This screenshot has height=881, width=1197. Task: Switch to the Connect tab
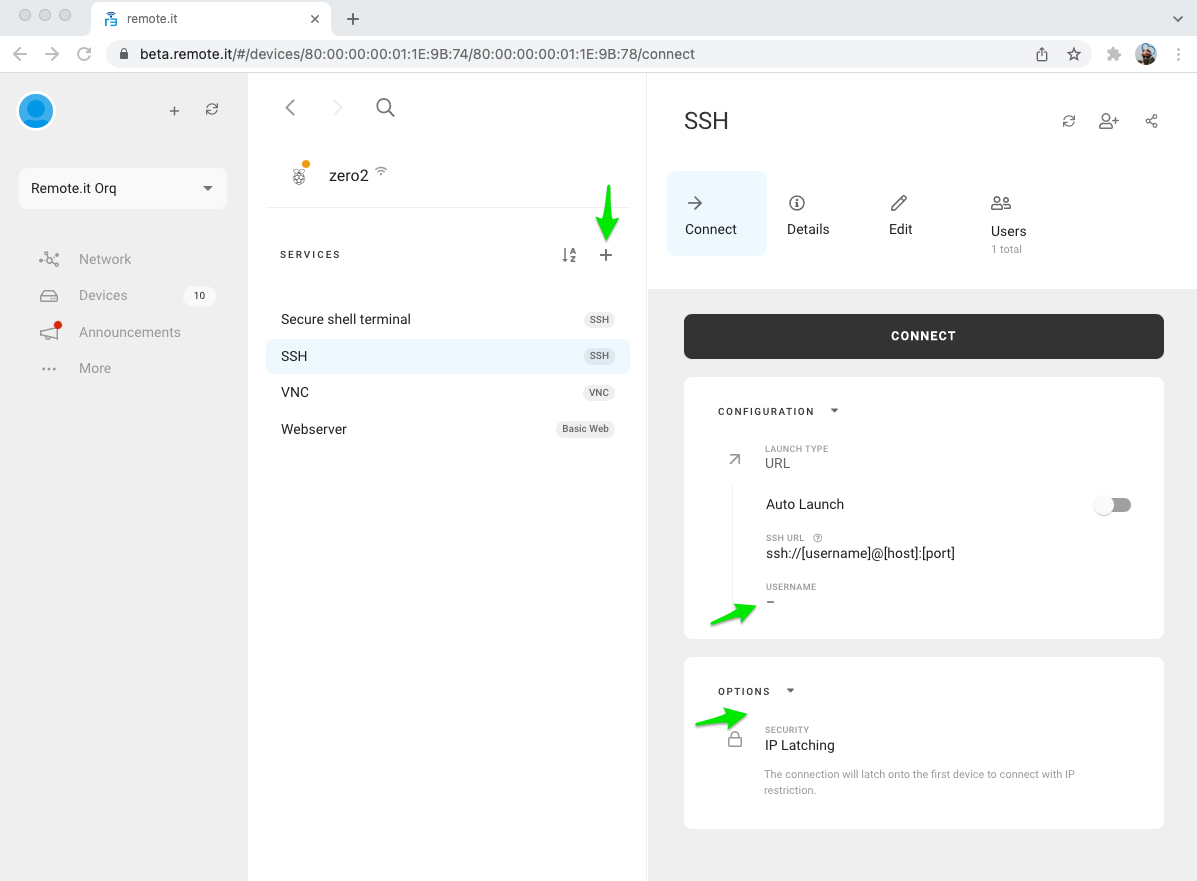point(716,214)
